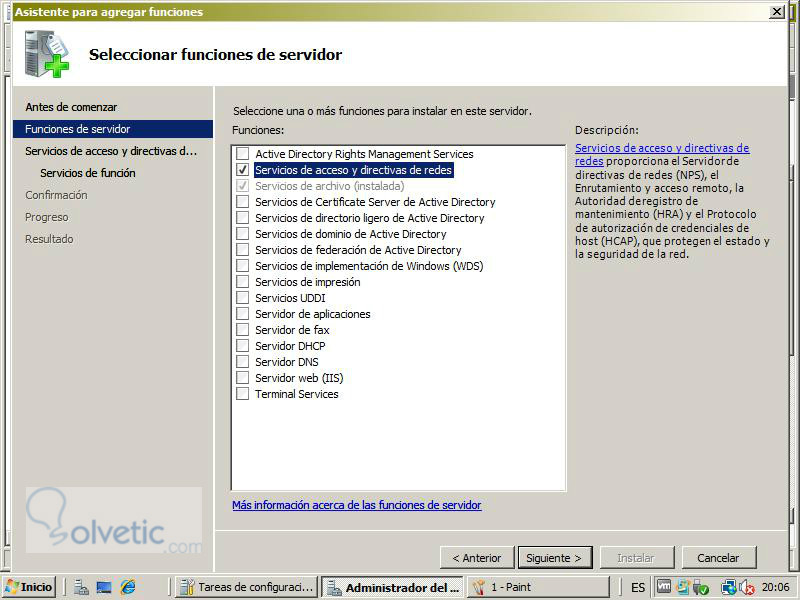Tick Servicios de Certificate Server de Active Directory
This screenshot has width=800, height=600.
point(242,202)
